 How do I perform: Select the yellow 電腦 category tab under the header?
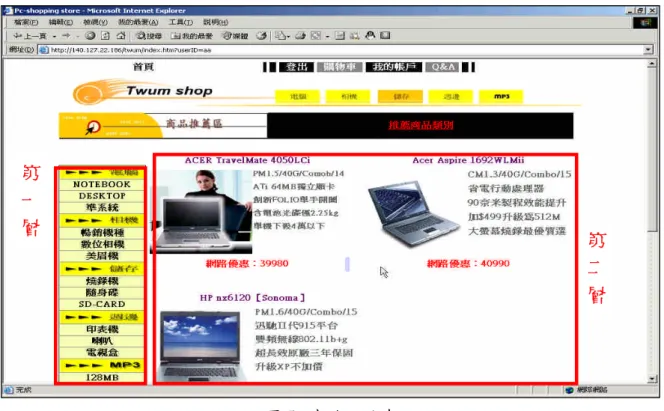298,97
